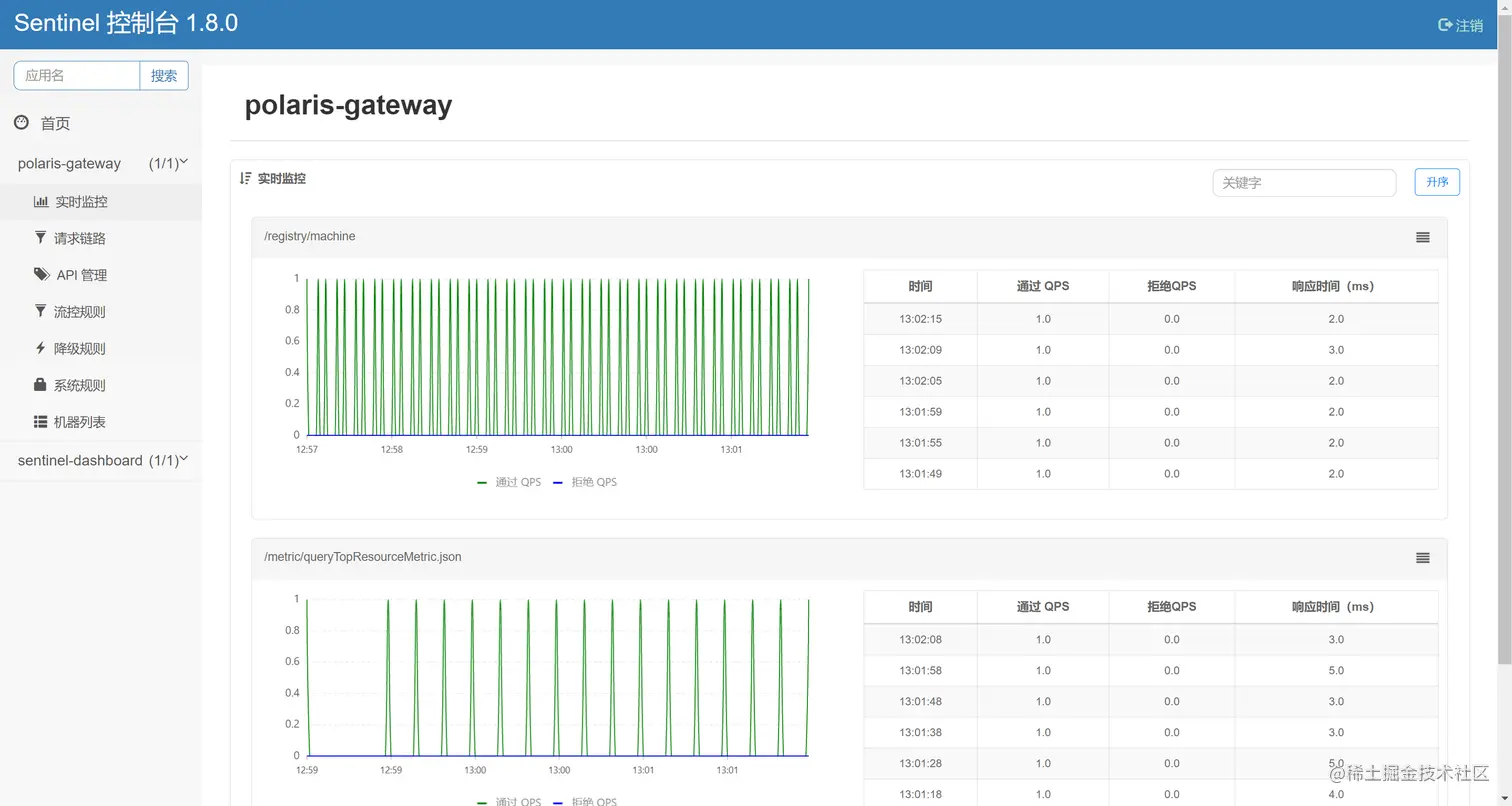Click the 13:01:49 time cell
The height and width of the screenshot is (806, 1512).
click(920, 474)
